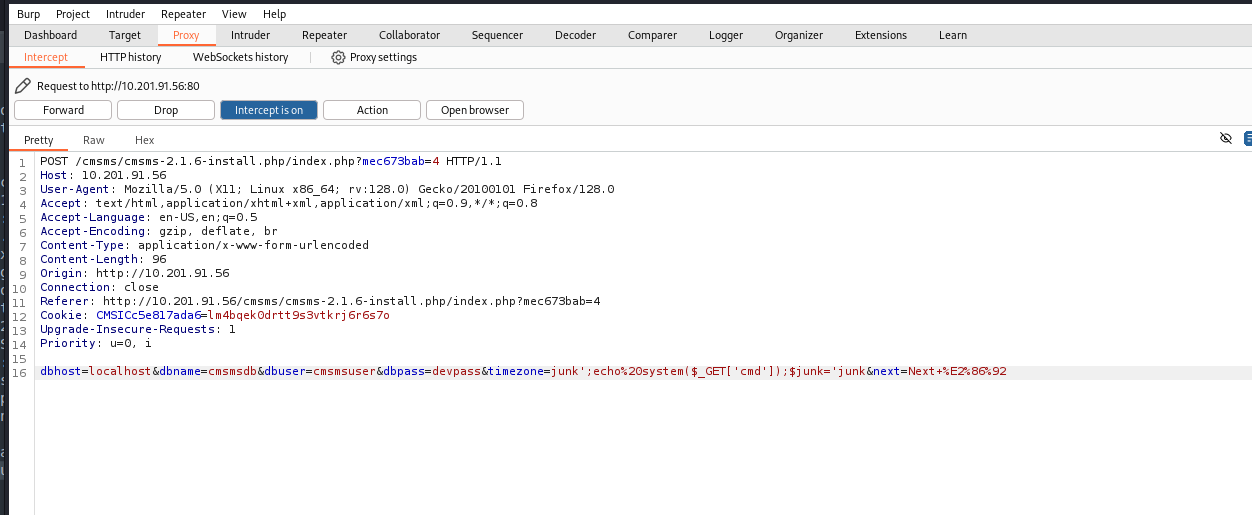Select the Pretty view tab
Viewport: 1252px width, 515px height.
[39, 140]
